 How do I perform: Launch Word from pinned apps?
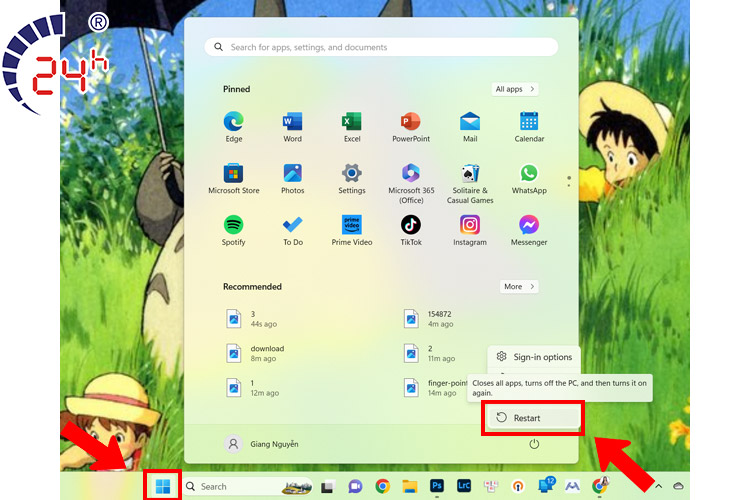[292, 127]
